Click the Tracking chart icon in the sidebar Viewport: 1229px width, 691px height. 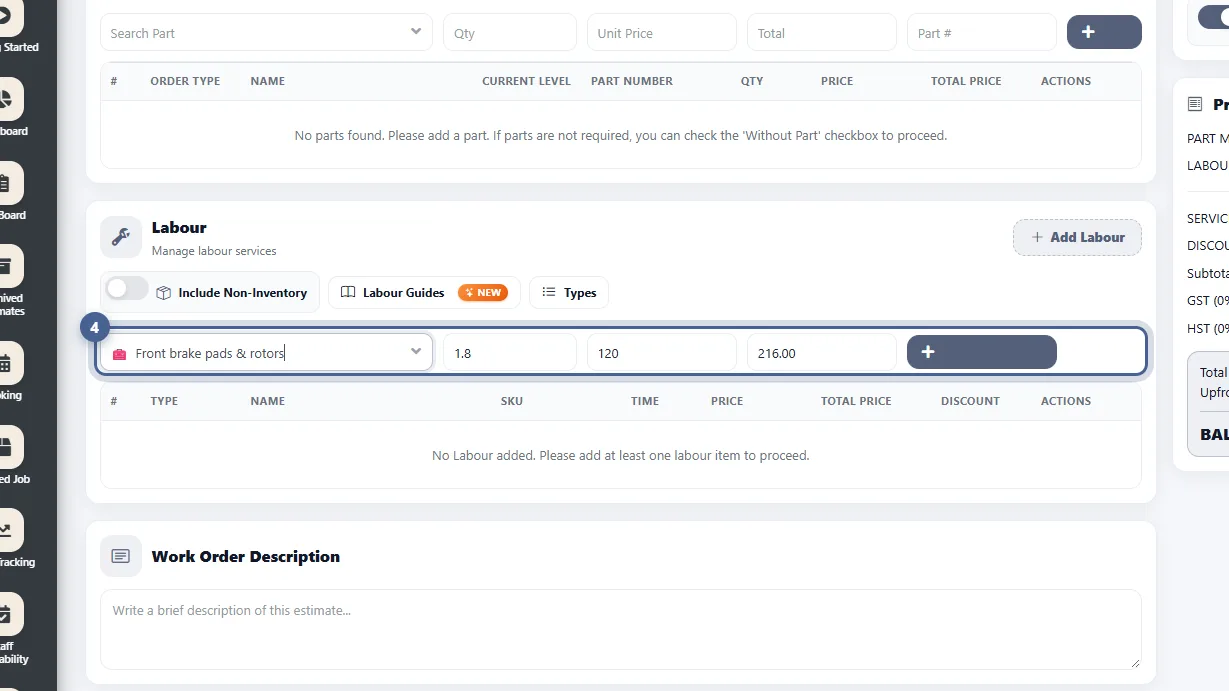[x=4, y=530]
